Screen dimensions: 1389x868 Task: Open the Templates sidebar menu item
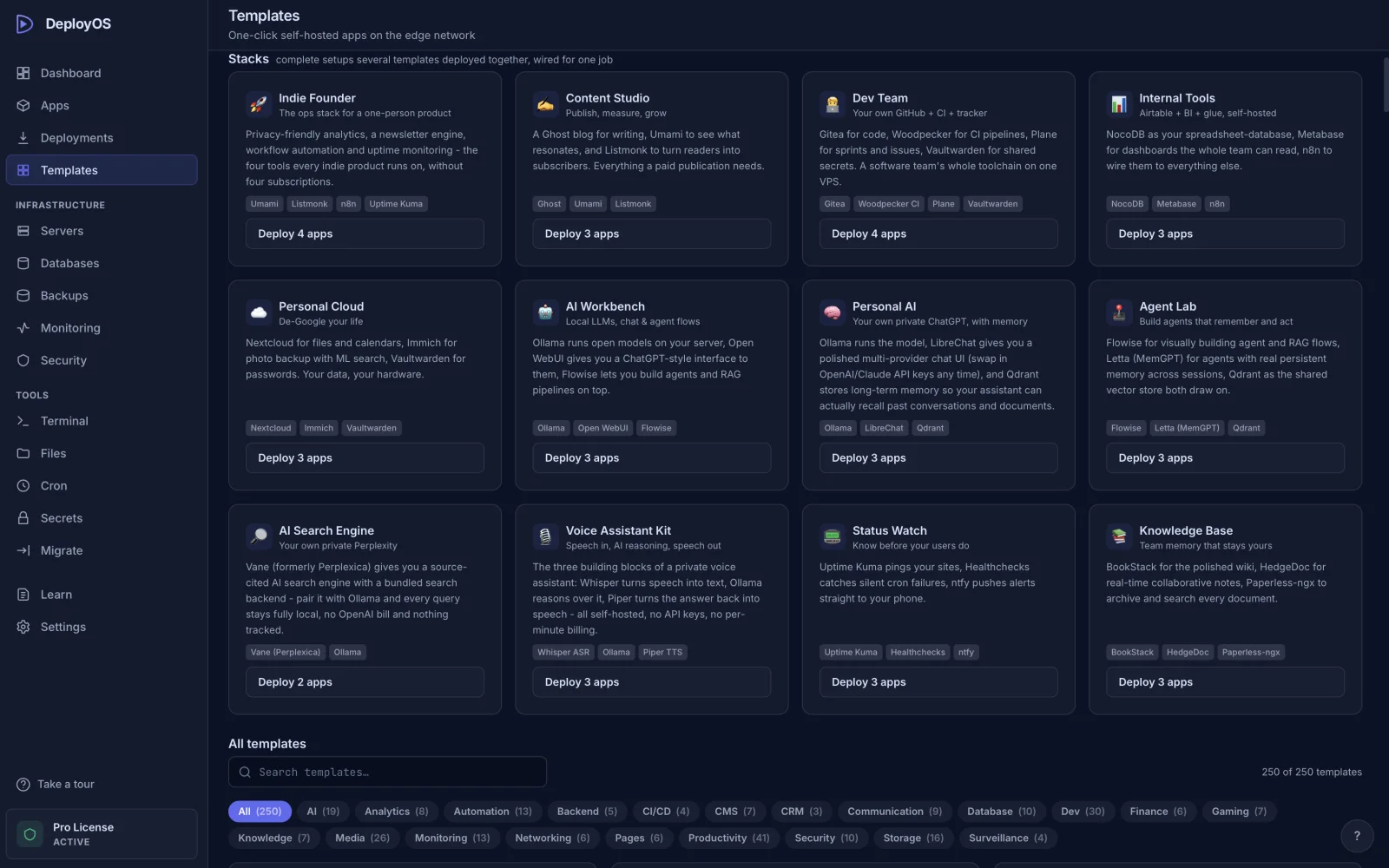pos(102,170)
